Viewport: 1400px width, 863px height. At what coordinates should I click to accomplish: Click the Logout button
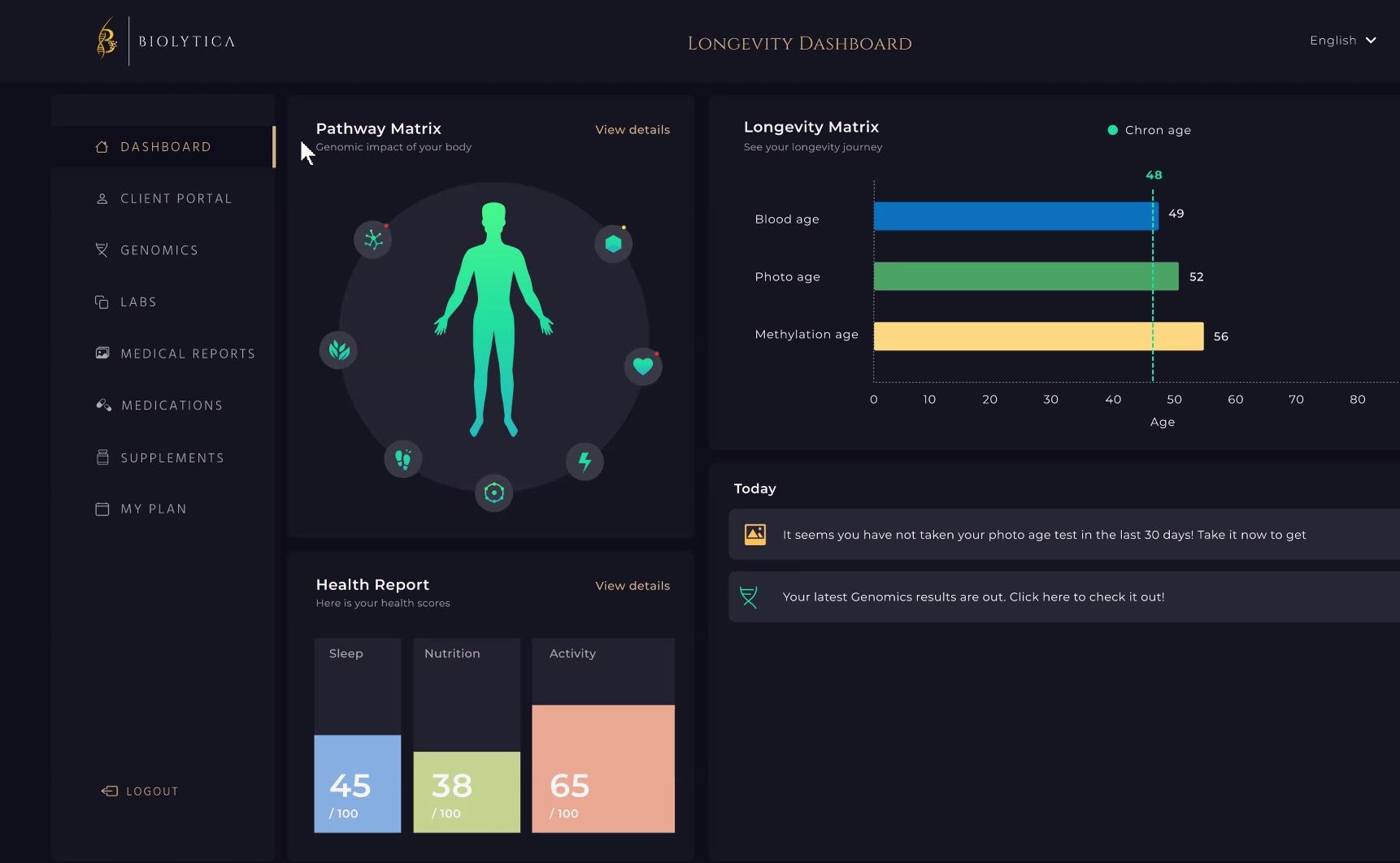[x=140, y=791]
